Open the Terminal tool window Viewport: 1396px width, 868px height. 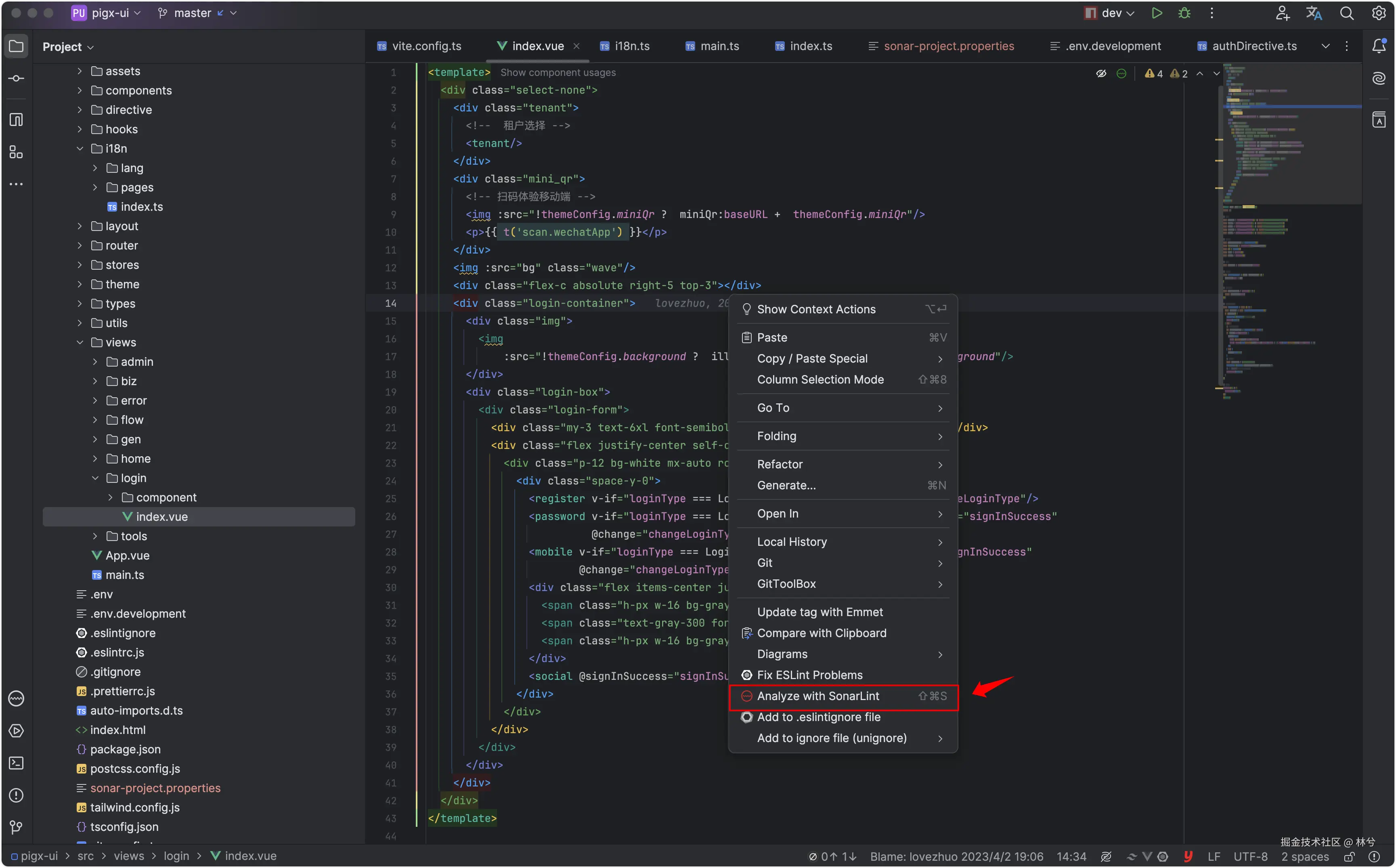point(16,763)
